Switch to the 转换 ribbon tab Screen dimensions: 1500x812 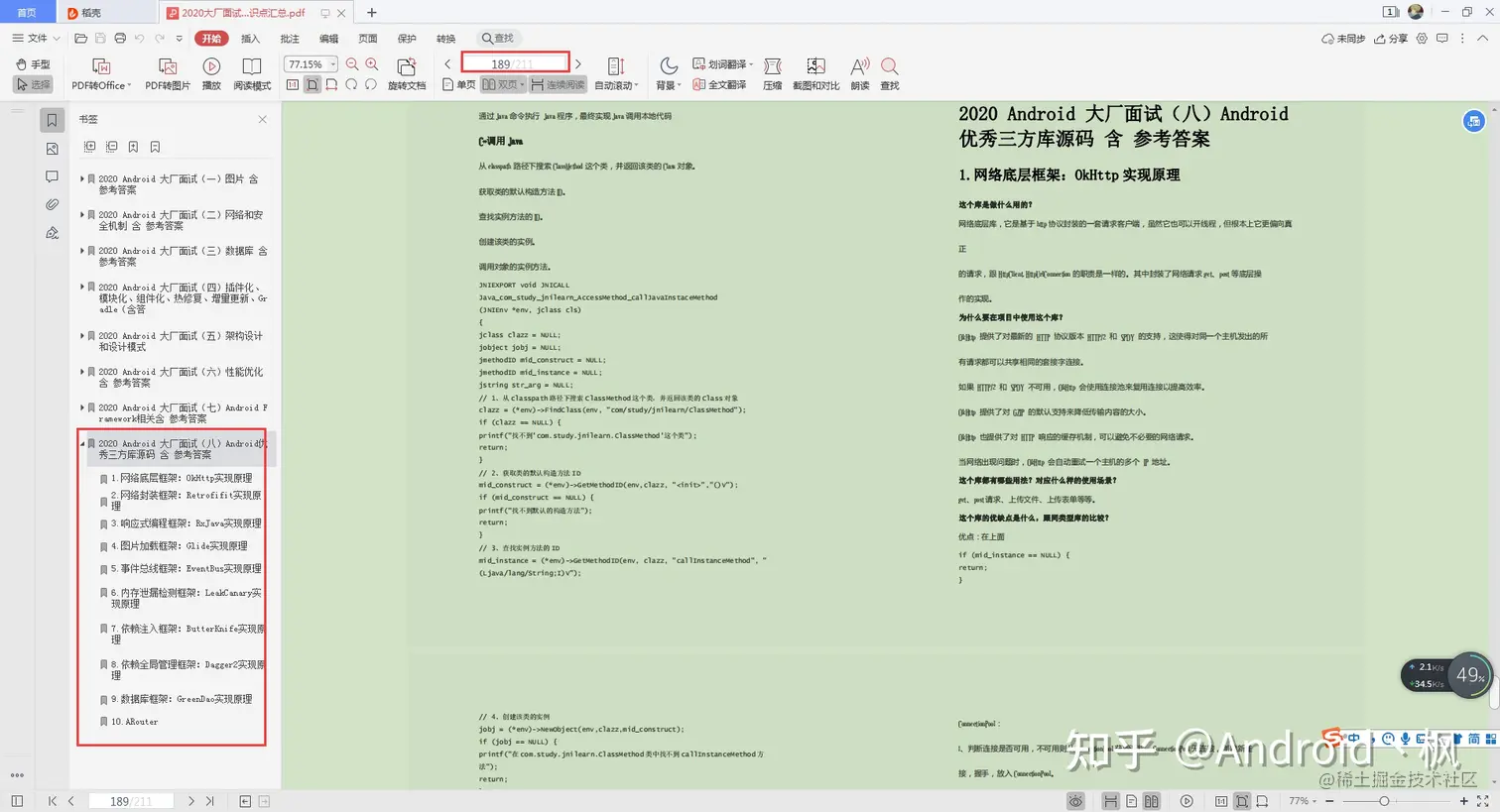(446, 39)
